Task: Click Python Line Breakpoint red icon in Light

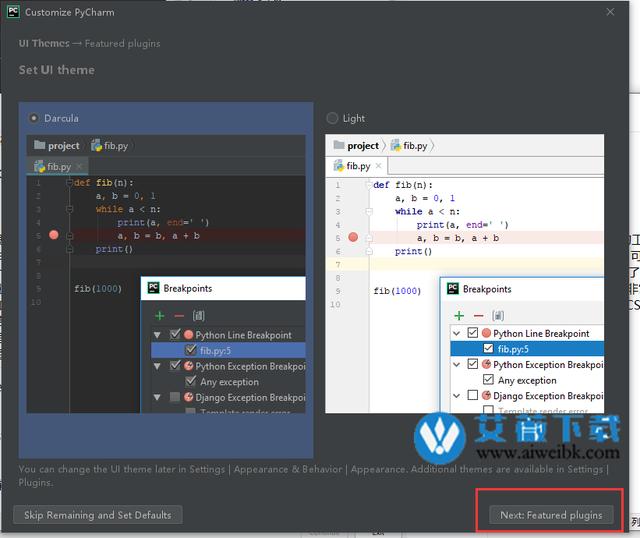Action: [x=486, y=333]
